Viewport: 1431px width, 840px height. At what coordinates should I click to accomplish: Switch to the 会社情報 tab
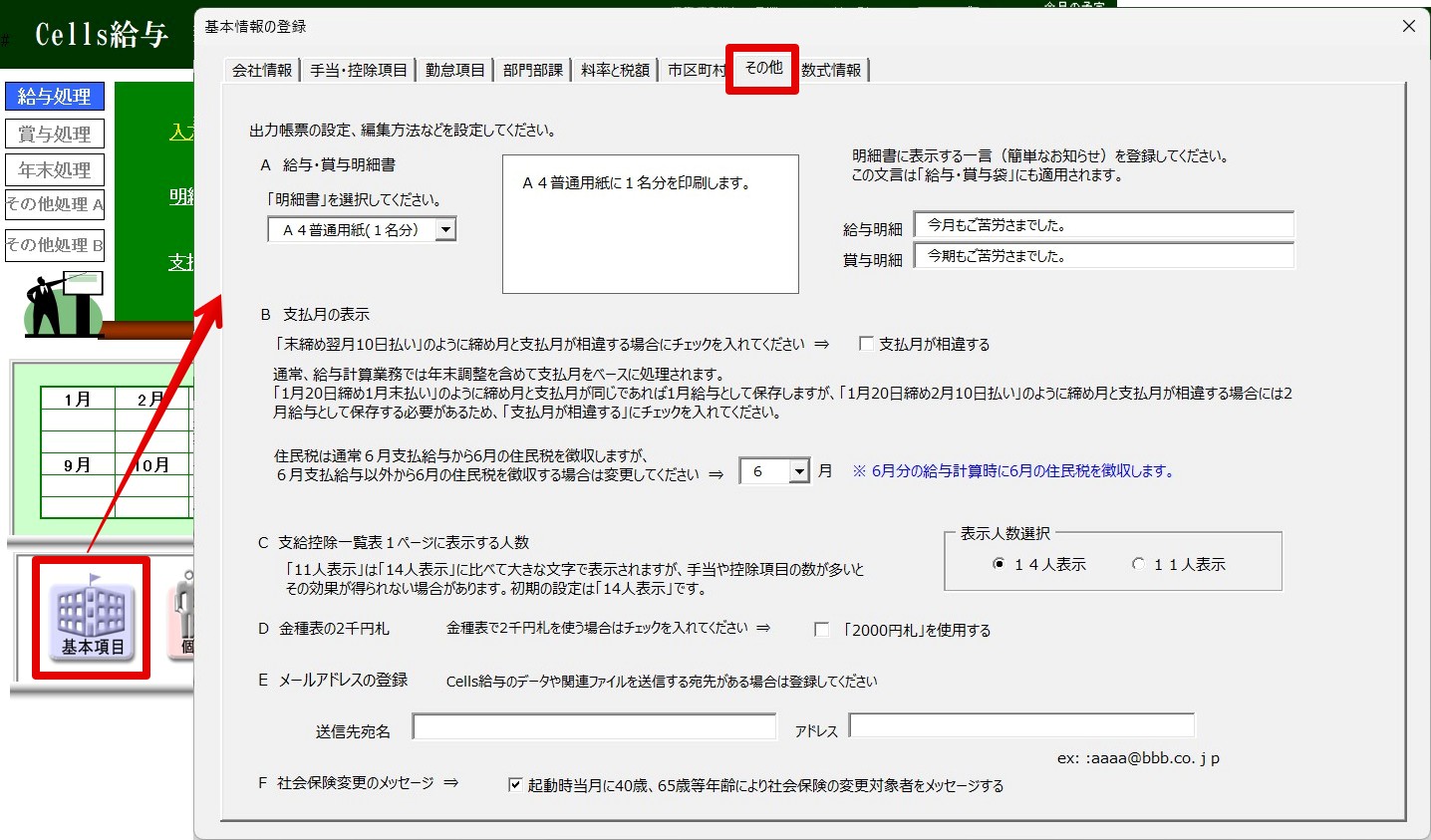point(262,70)
